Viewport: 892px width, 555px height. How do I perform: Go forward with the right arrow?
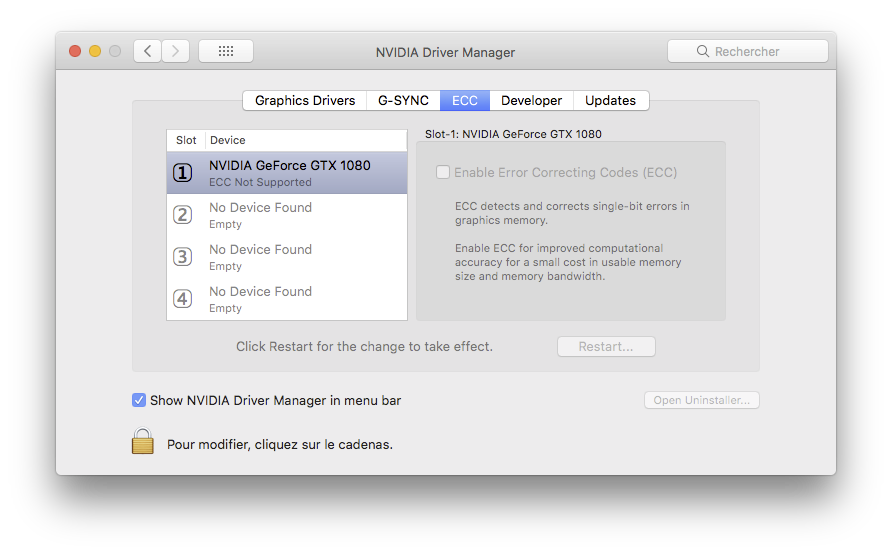point(175,51)
